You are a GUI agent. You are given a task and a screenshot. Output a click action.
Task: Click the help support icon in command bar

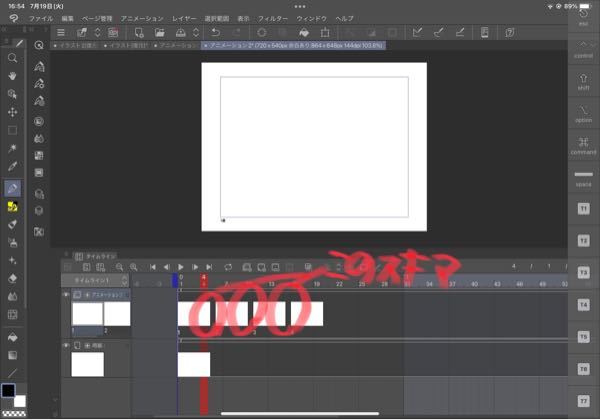pyautogui.click(x=509, y=33)
